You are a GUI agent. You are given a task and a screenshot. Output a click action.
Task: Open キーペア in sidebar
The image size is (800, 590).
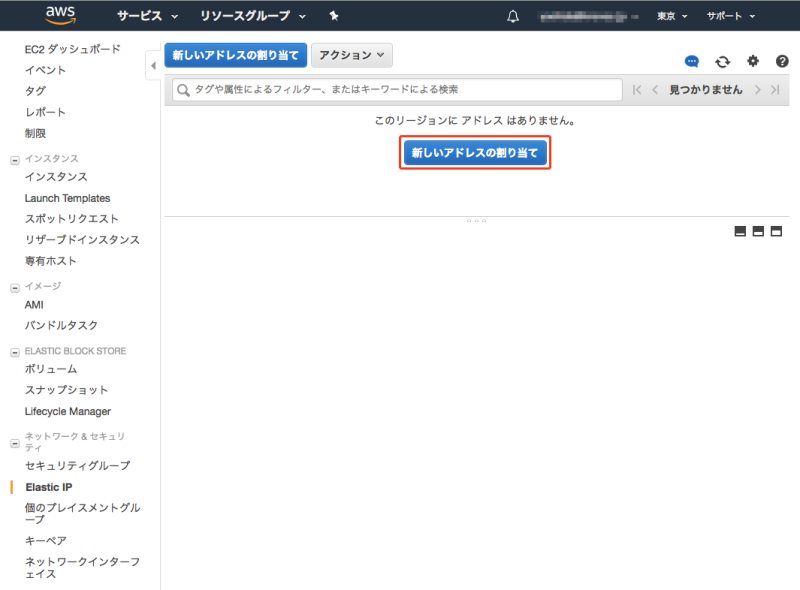click(45, 540)
